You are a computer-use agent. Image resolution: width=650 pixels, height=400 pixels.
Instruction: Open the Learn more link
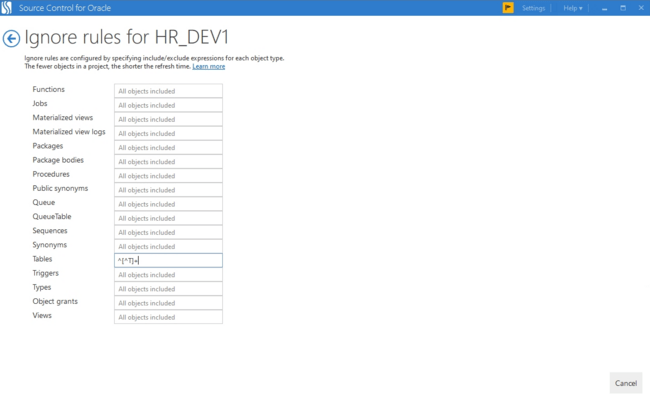click(208, 66)
